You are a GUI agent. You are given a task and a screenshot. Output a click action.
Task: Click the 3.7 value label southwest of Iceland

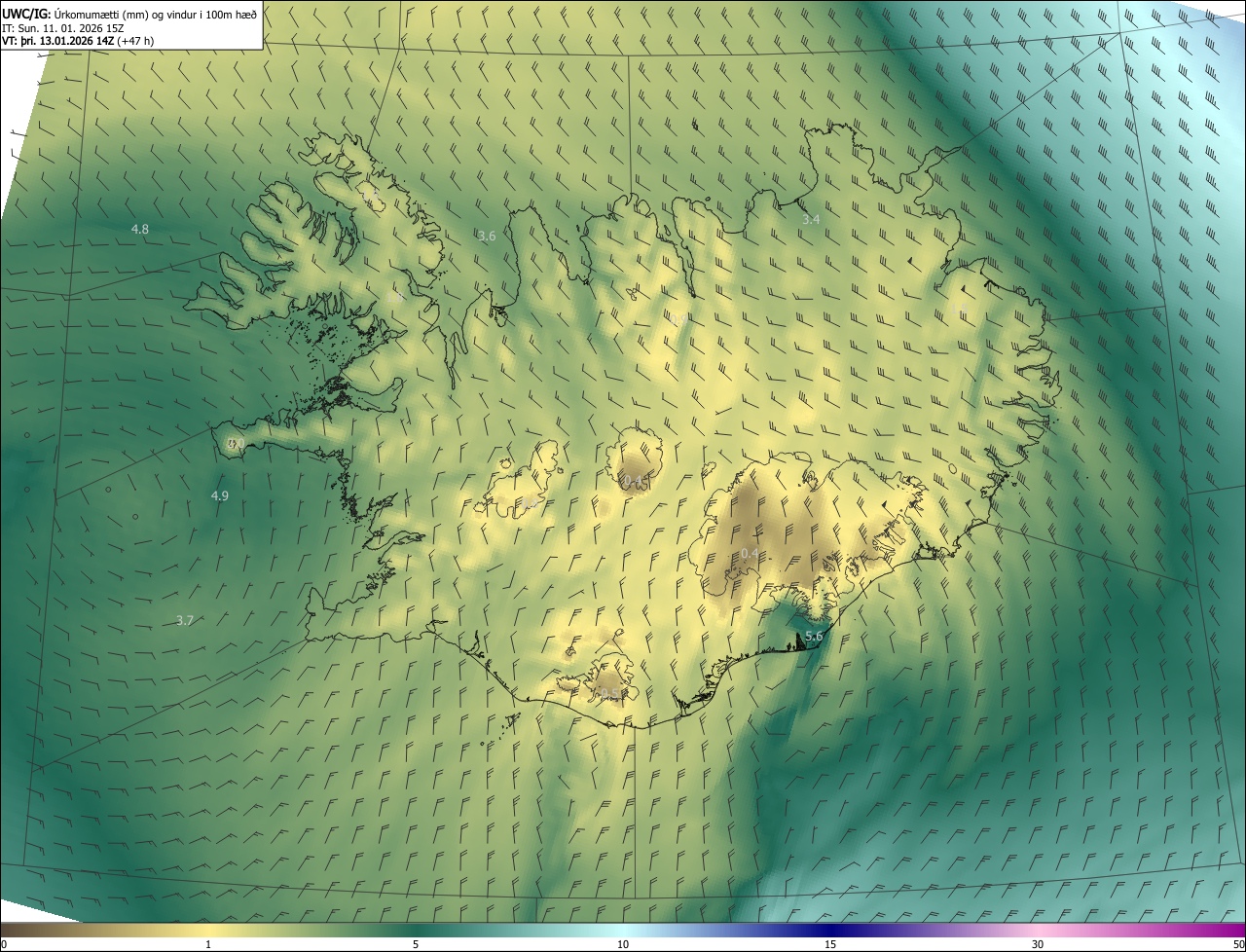[185, 620]
